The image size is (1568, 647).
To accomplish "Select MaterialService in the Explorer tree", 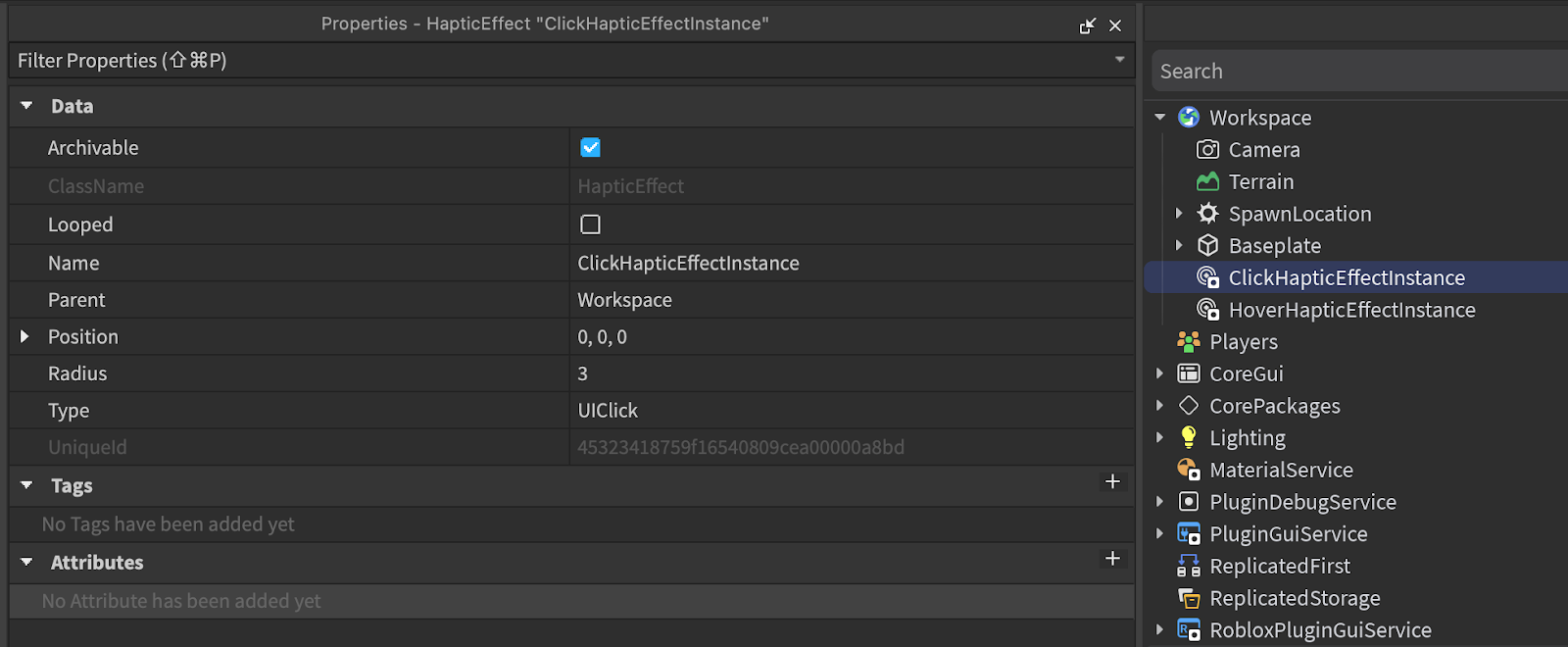I will [x=1280, y=470].
